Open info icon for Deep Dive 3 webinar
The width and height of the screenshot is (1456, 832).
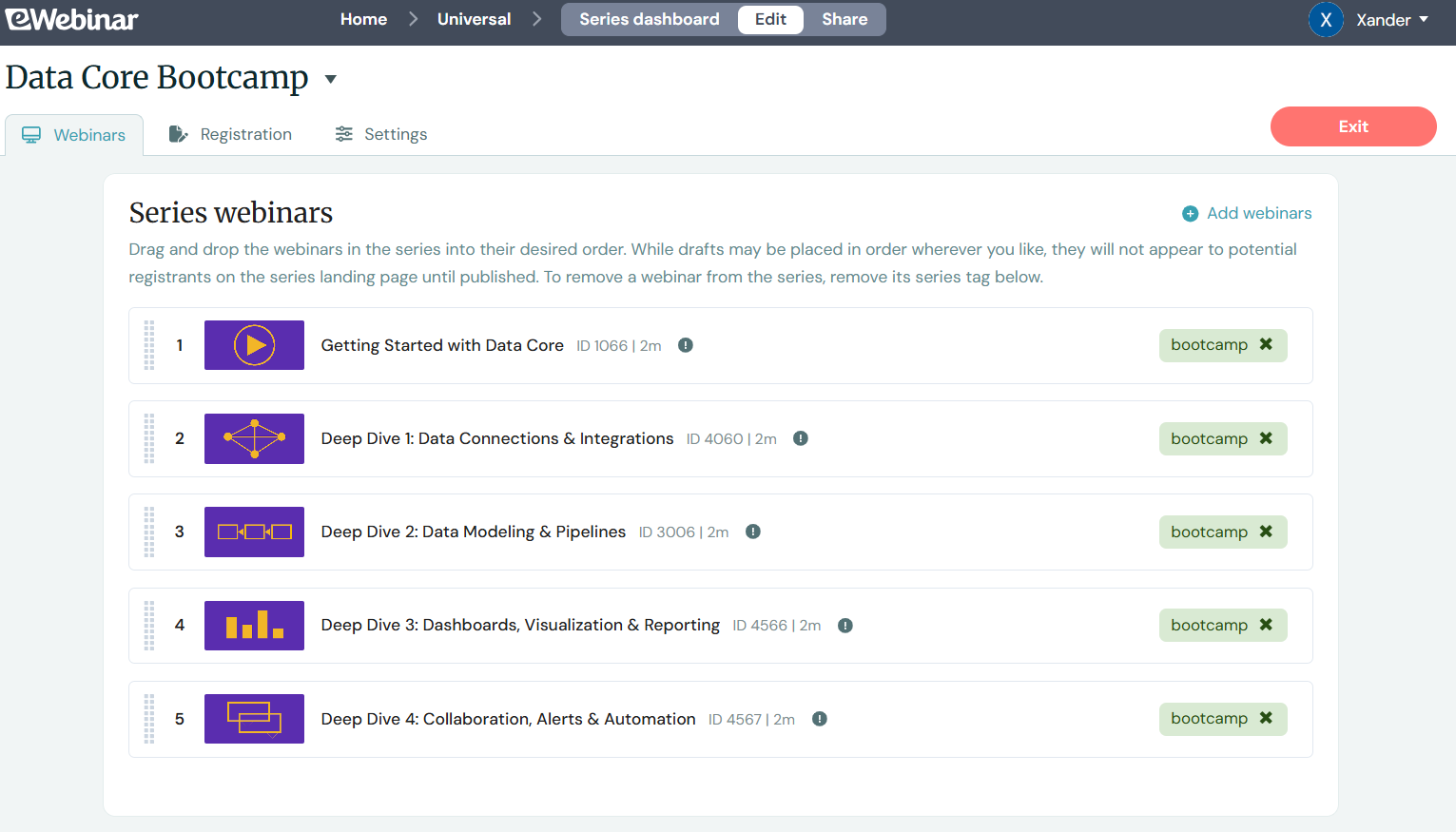pos(845,626)
